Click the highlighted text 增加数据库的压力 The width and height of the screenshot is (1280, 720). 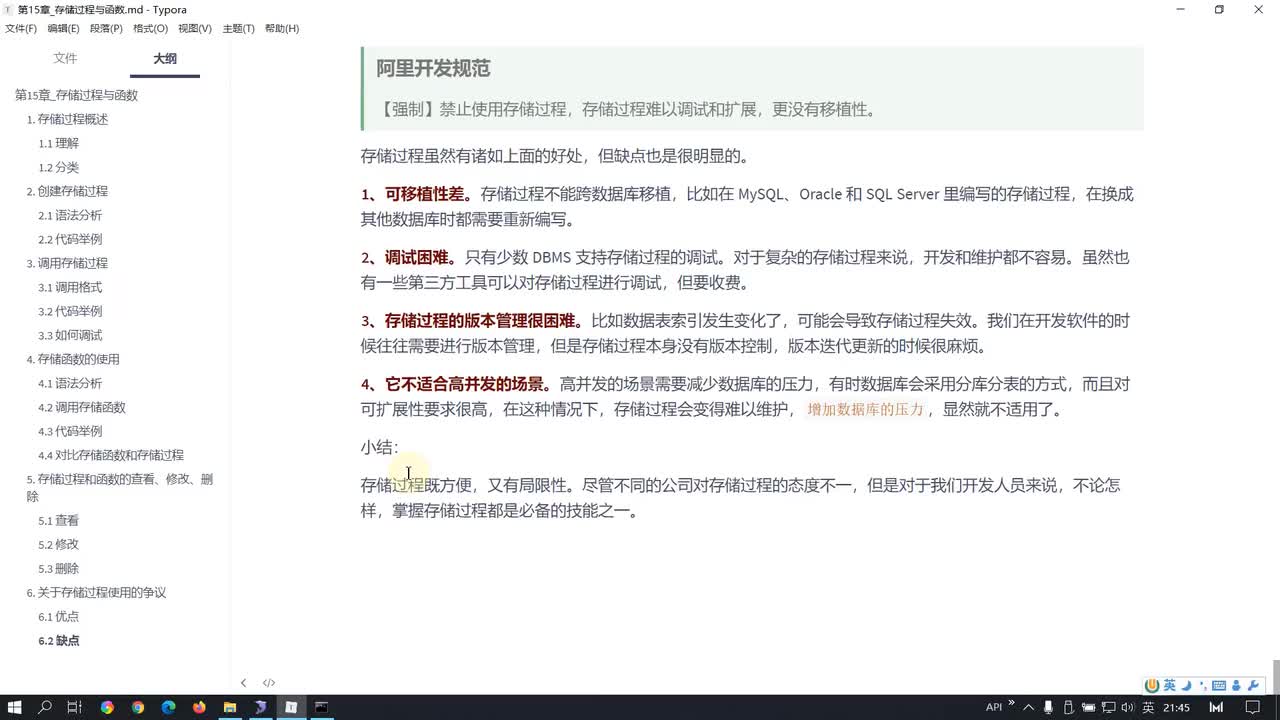[x=866, y=409]
